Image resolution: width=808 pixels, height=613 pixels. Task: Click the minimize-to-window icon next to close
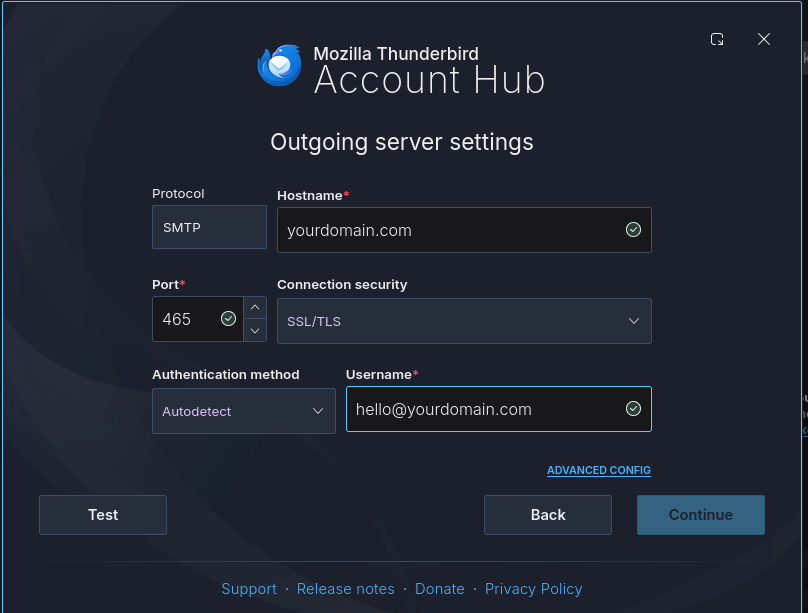[717, 39]
